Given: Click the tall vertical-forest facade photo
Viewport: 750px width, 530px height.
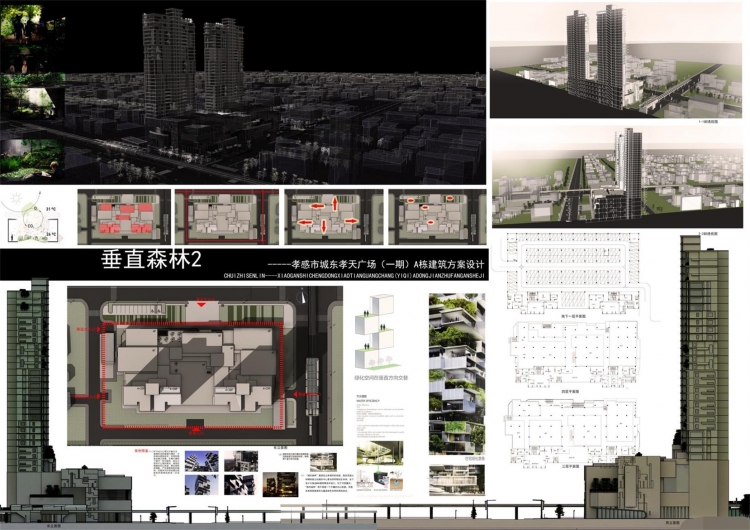Looking at the screenshot, I should [457, 374].
